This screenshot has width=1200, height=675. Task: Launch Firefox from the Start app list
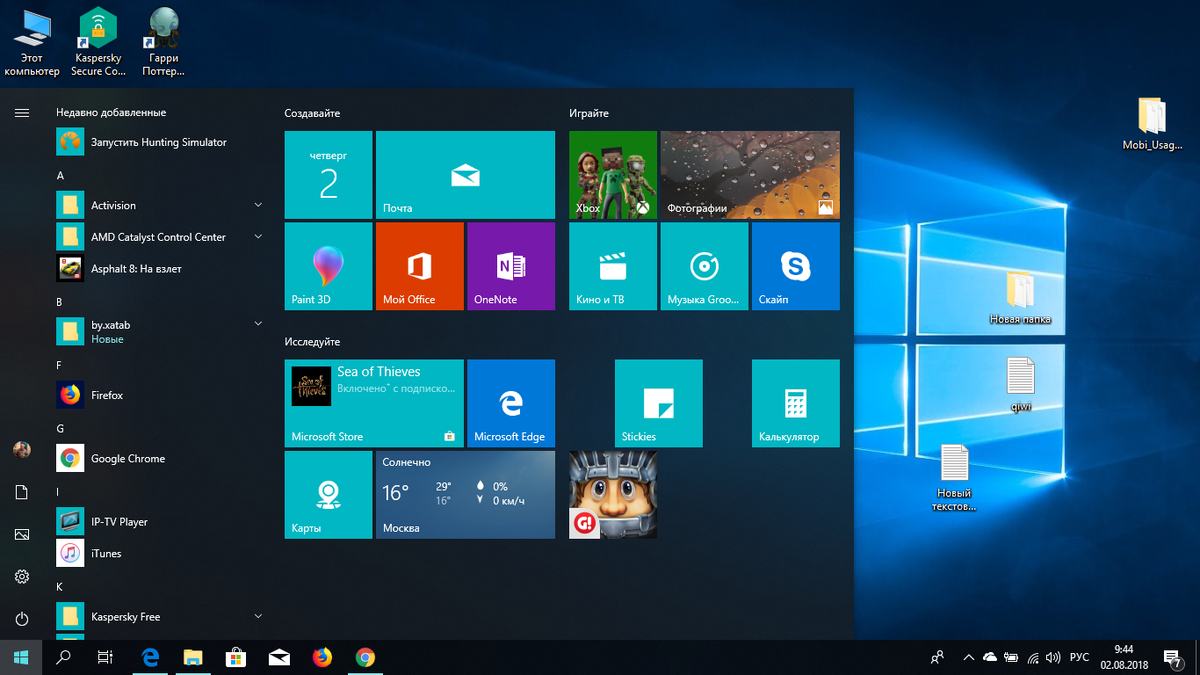160,395
